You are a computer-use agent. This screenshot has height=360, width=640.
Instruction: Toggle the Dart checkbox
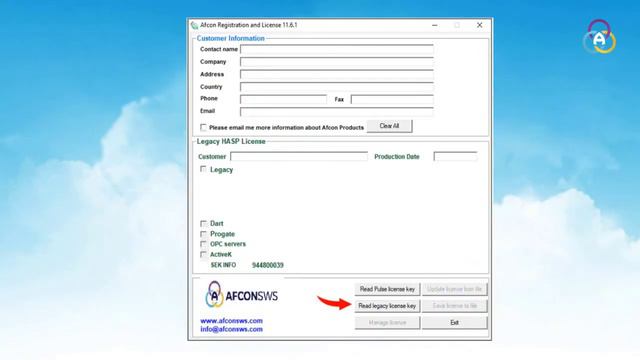pyautogui.click(x=203, y=224)
